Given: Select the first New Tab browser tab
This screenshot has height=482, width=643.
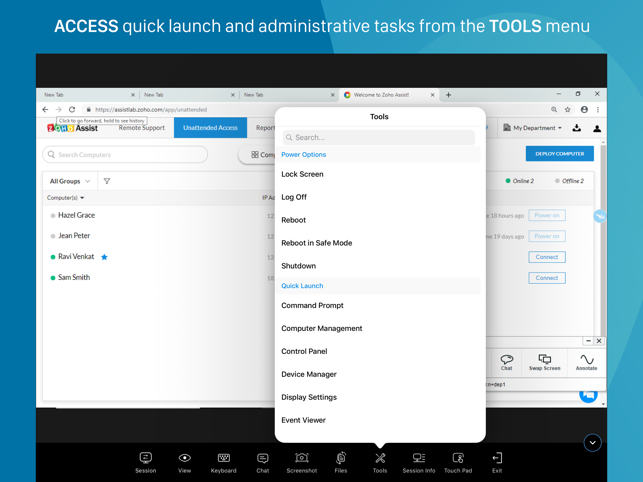Looking at the screenshot, I should point(89,95).
